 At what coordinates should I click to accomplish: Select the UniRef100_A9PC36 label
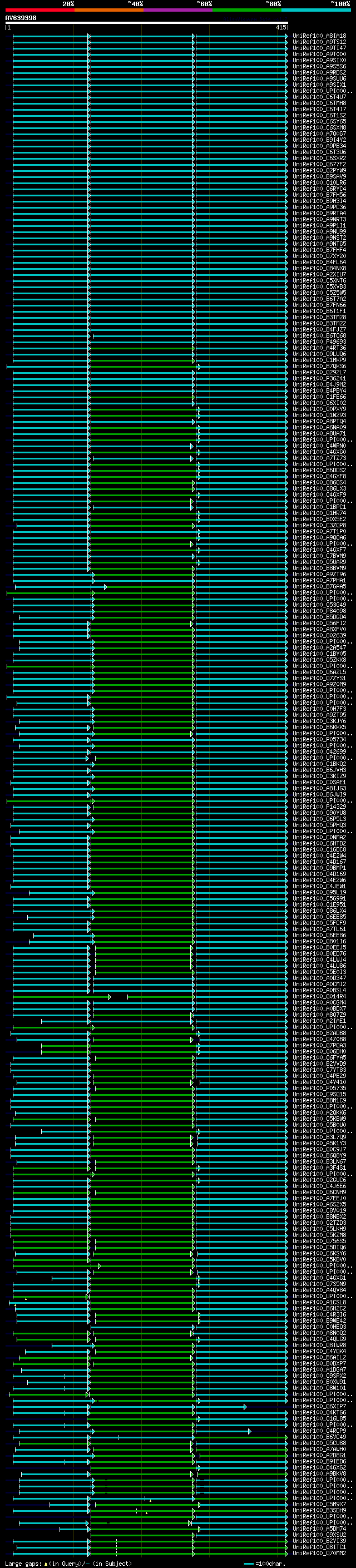tap(319, 207)
